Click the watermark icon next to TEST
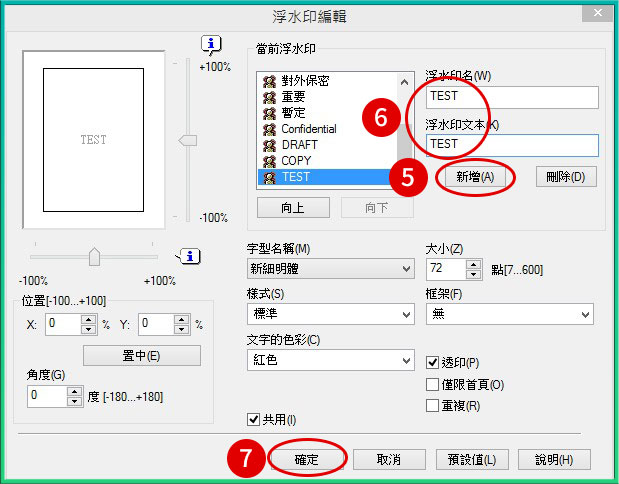 point(269,177)
